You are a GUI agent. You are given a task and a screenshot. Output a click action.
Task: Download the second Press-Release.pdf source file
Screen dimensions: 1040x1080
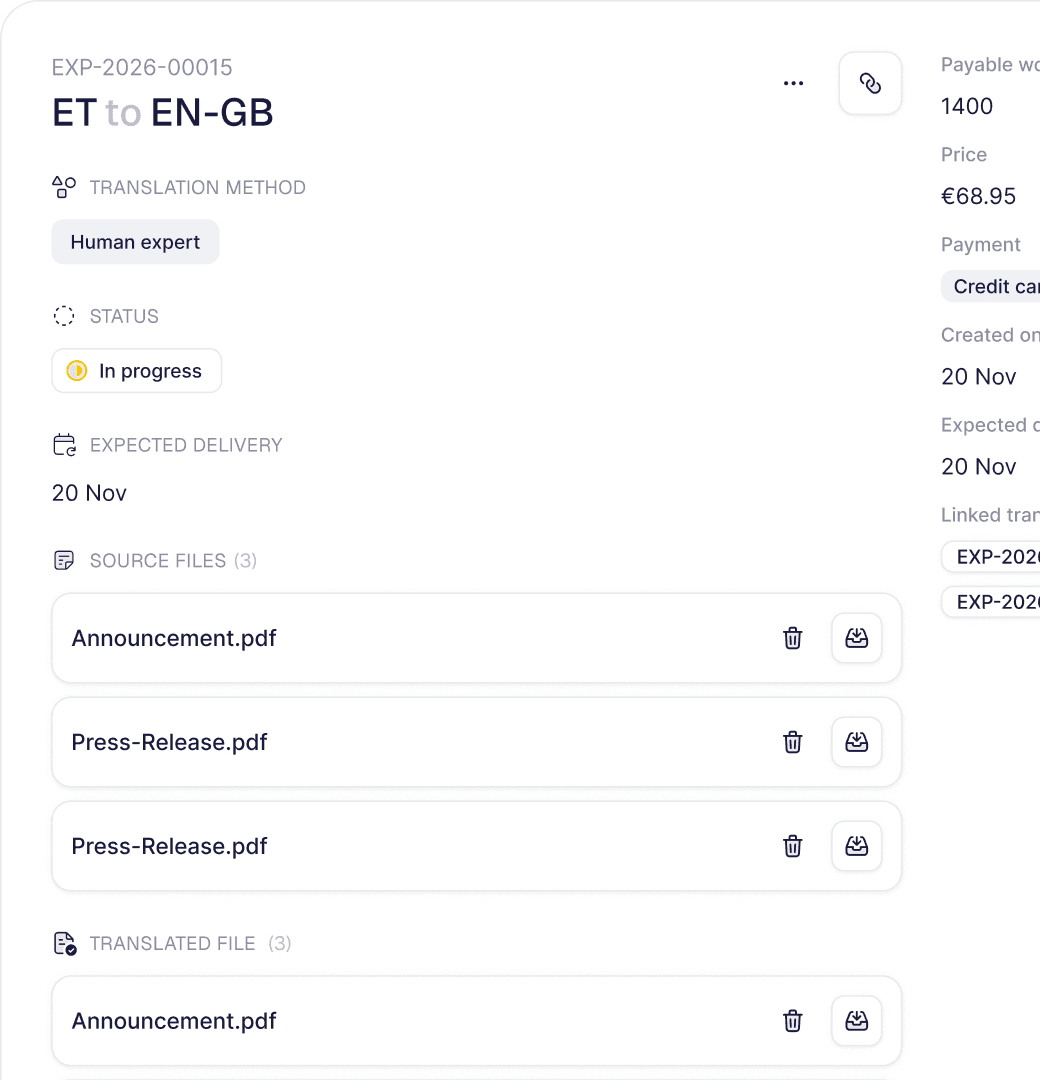857,847
